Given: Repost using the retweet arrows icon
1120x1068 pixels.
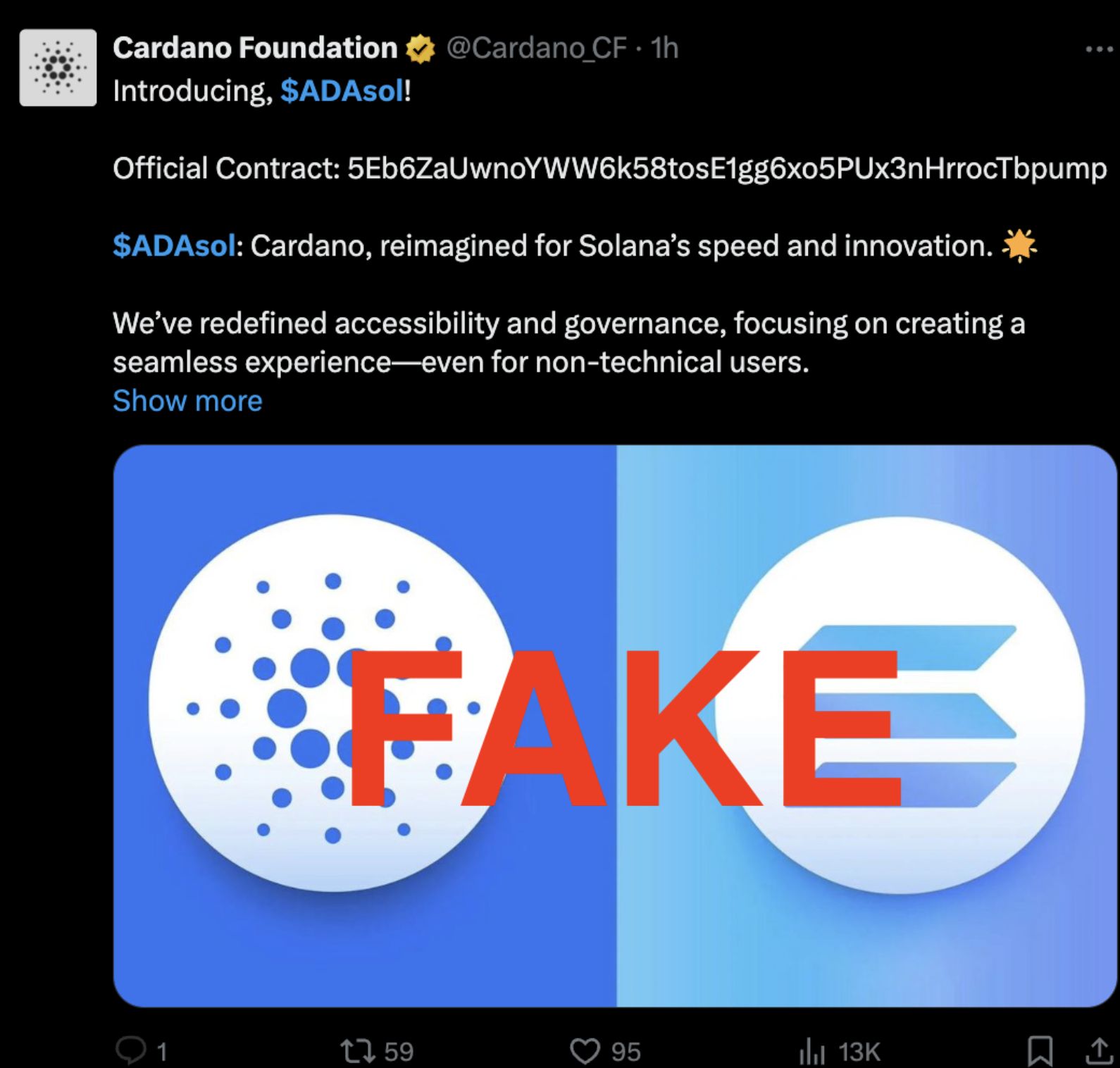Looking at the screenshot, I should (x=359, y=1051).
